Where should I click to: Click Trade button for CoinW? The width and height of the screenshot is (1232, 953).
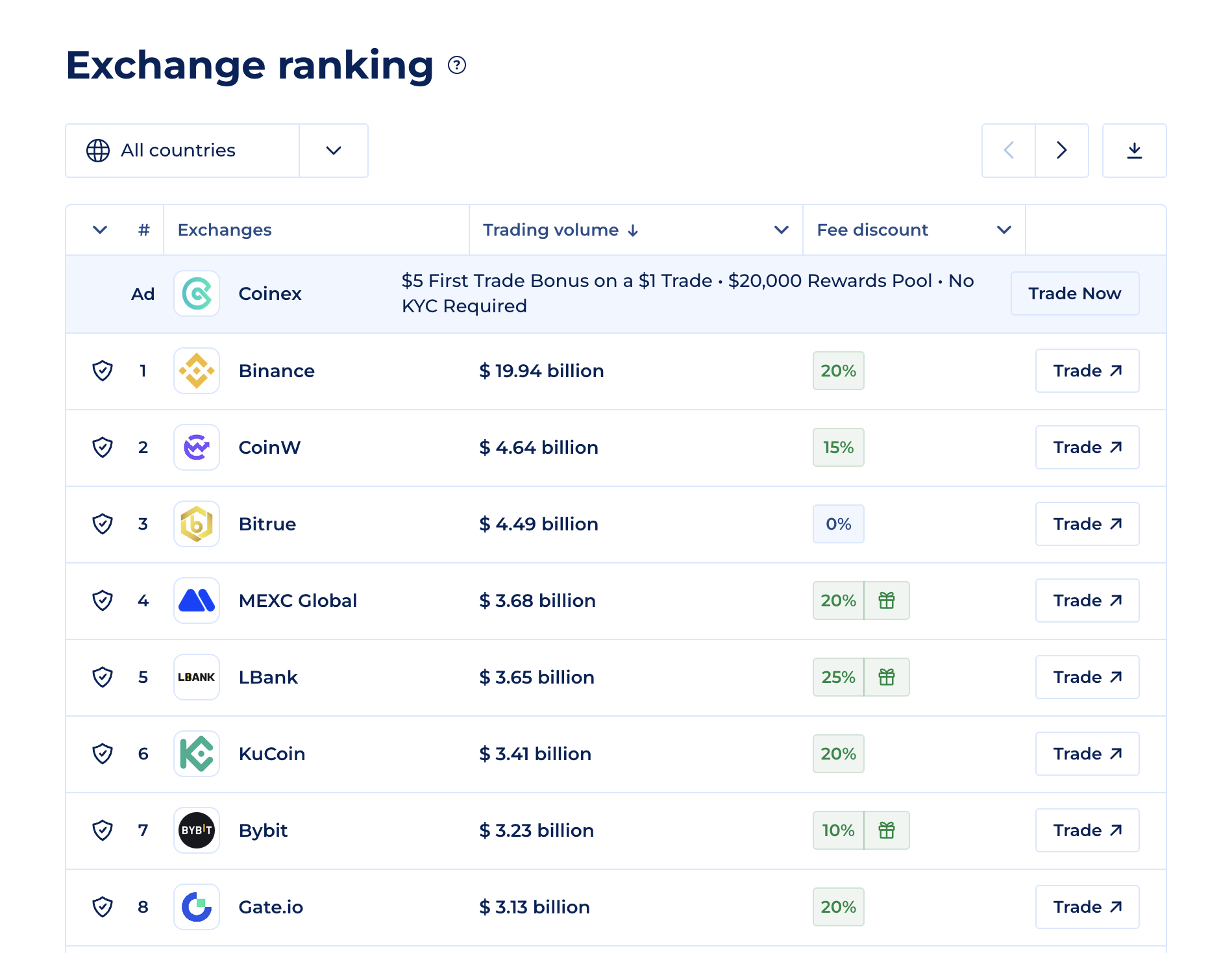click(1087, 447)
